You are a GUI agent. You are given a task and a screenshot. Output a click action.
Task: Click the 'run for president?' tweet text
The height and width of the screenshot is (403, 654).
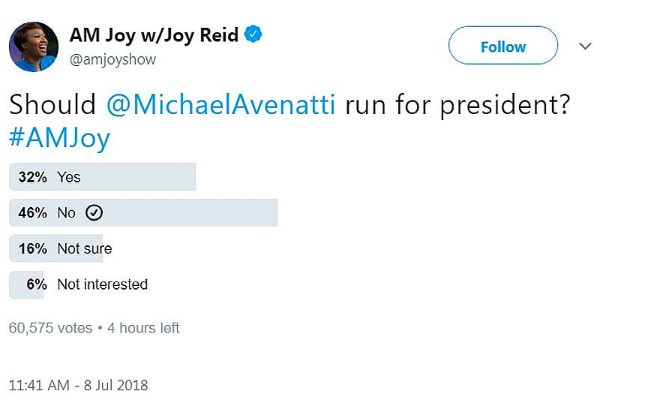coord(457,105)
